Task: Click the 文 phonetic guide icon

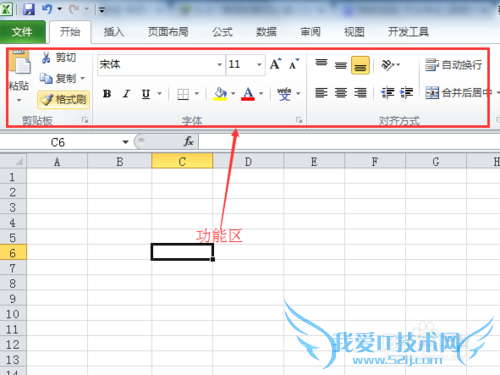Action: pos(284,94)
